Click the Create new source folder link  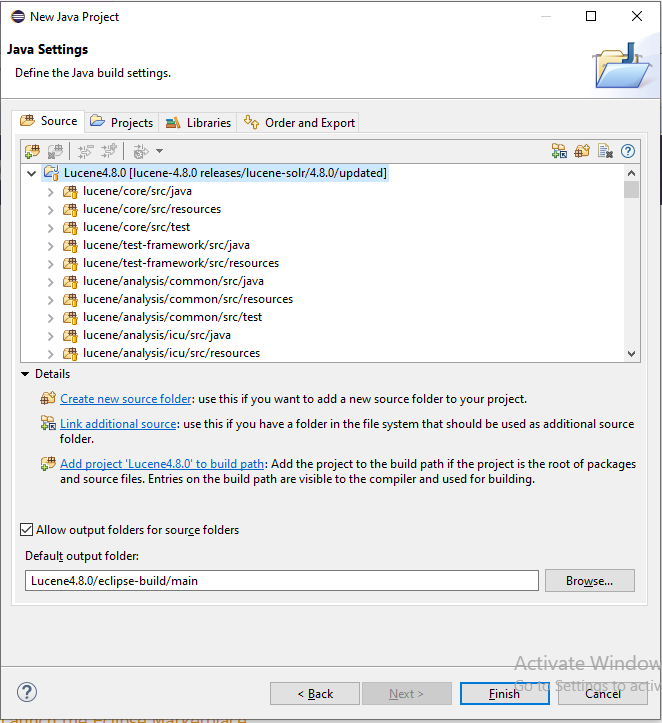(125, 398)
